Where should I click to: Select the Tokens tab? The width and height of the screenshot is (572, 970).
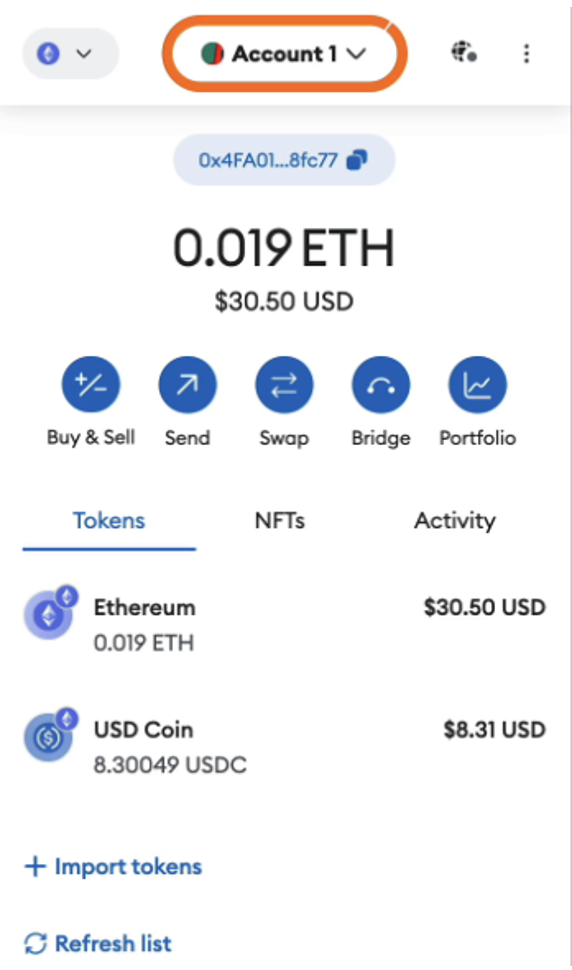[x=109, y=521]
